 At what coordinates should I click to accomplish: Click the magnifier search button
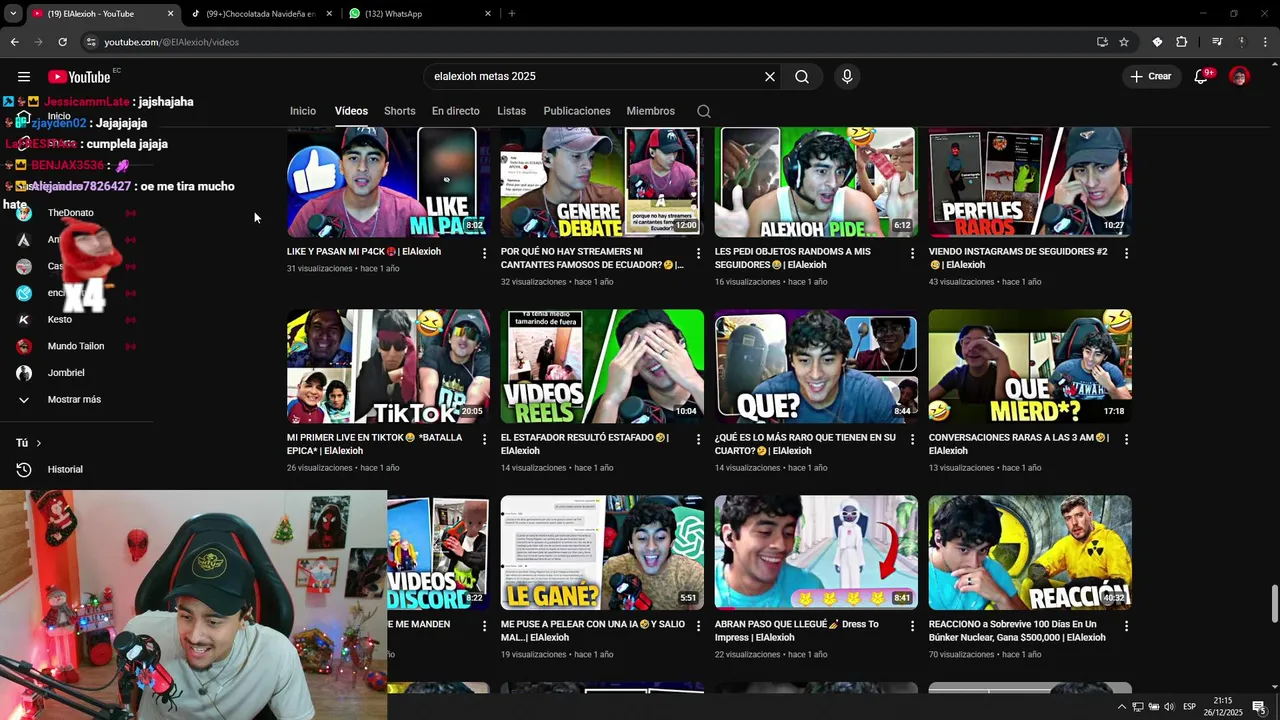coord(802,77)
